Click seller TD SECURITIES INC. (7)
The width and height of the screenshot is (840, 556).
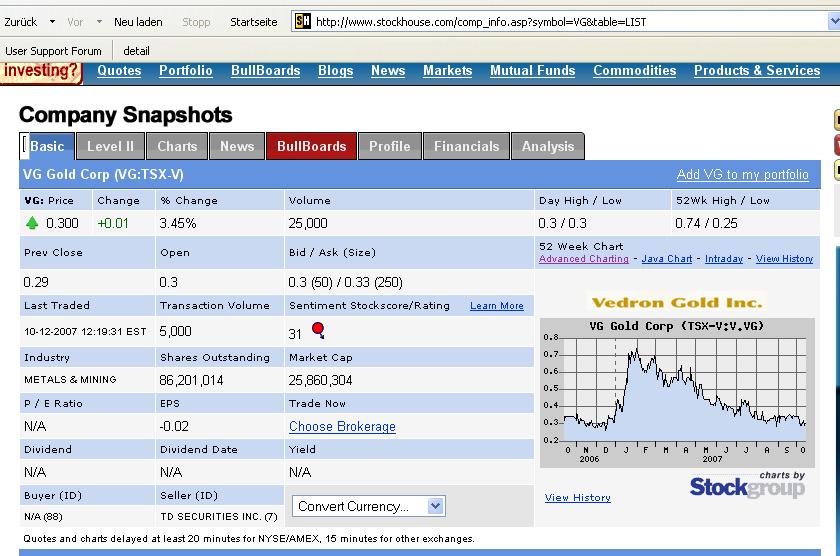pos(219,517)
